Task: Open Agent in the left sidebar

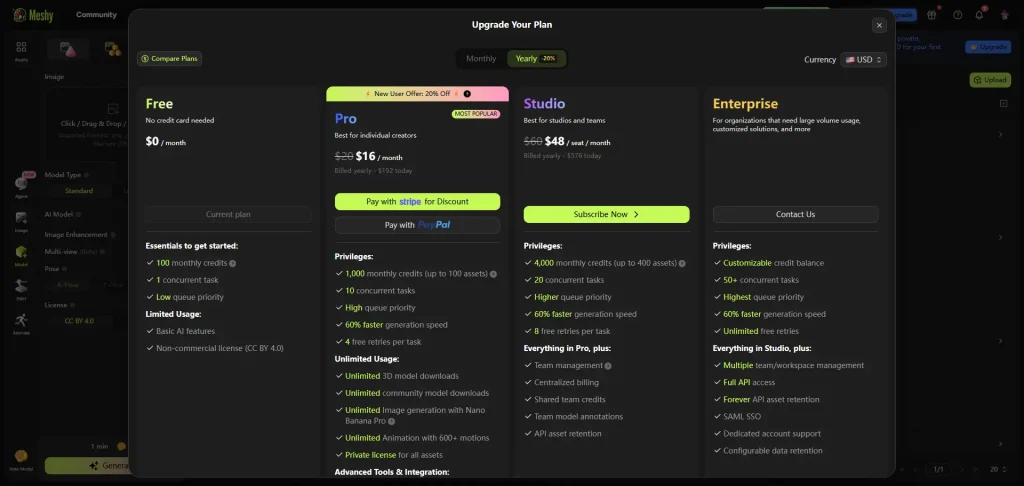Action: pyautogui.click(x=22, y=187)
